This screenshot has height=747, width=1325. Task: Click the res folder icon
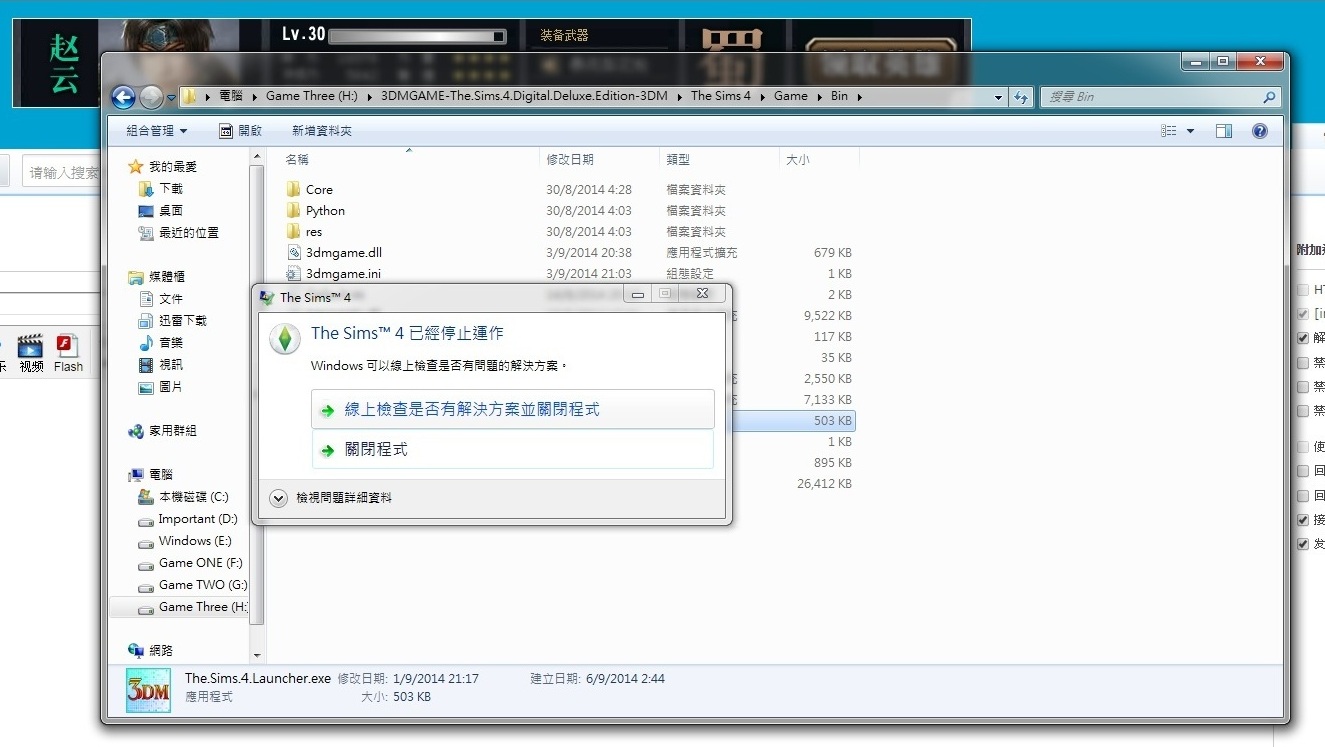pyautogui.click(x=293, y=231)
